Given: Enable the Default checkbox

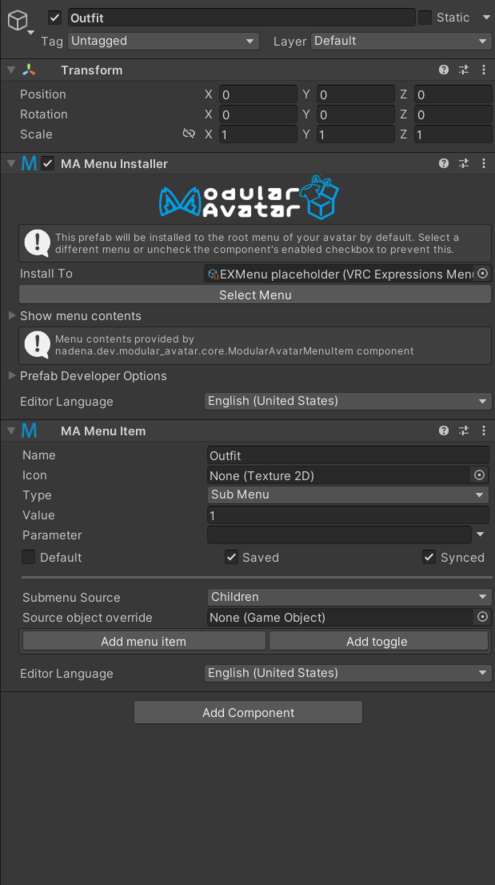Looking at the screenshot, I should point(28,557).
